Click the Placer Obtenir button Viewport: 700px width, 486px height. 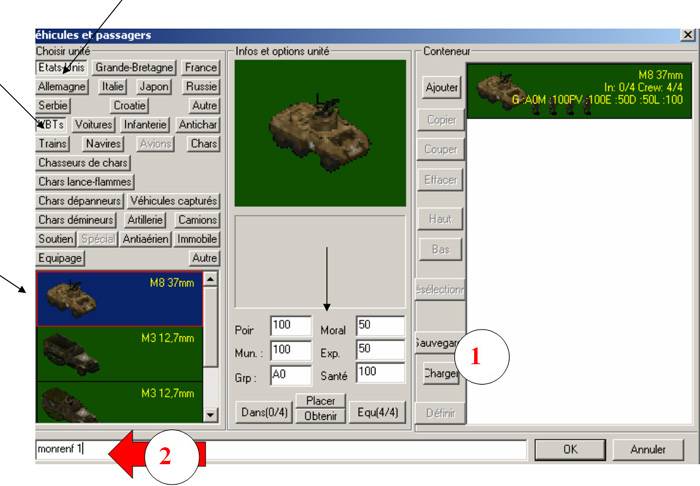(320, 408)
